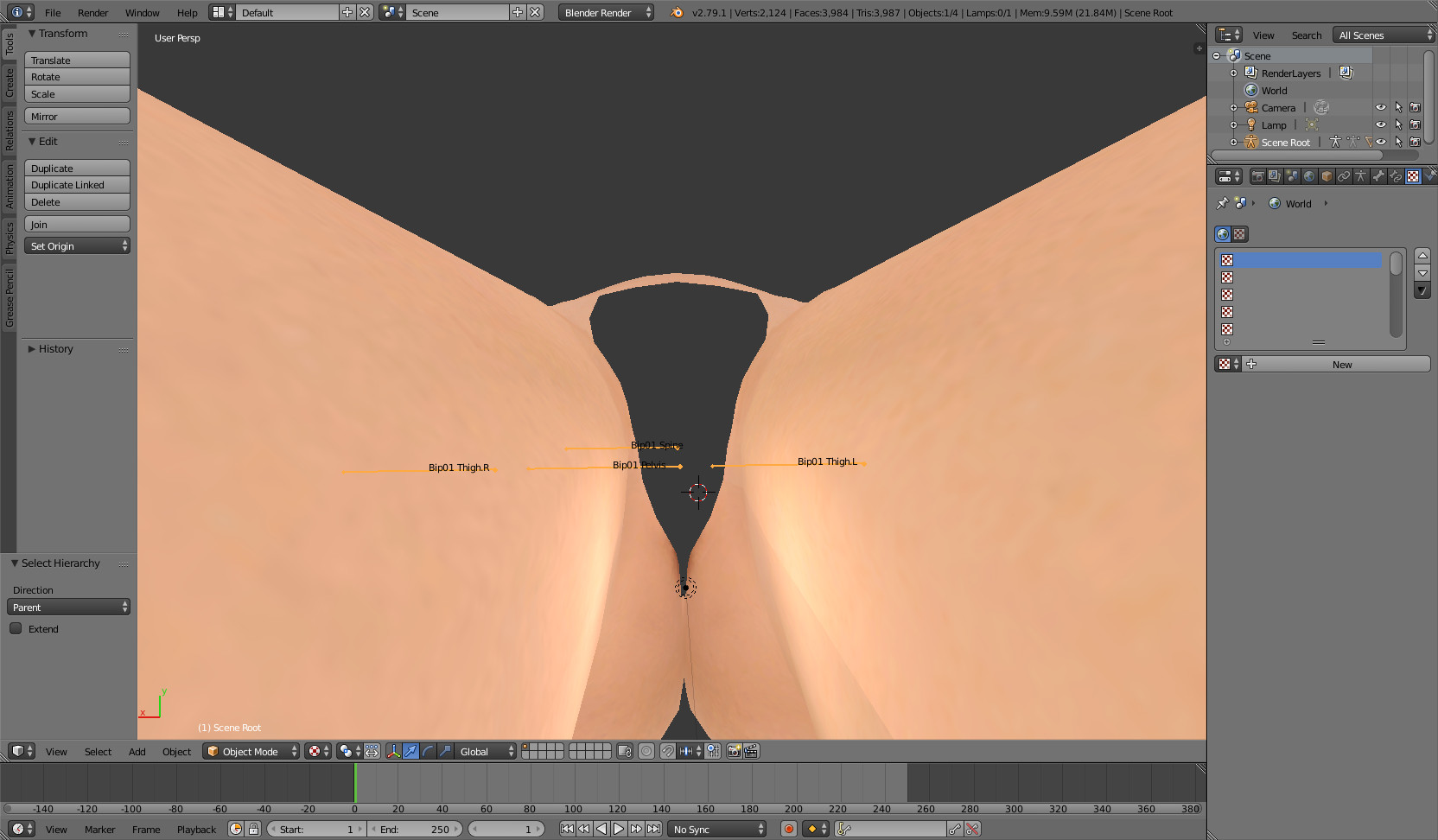Click the Translate button
Image resolution: width=1438 pixels, height=840 pixels.
77,60
